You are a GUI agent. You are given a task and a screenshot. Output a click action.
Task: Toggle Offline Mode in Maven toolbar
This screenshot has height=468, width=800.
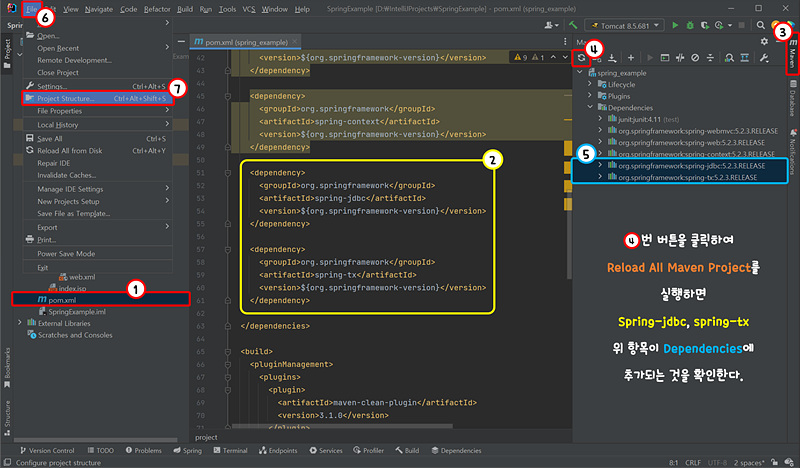680,58
